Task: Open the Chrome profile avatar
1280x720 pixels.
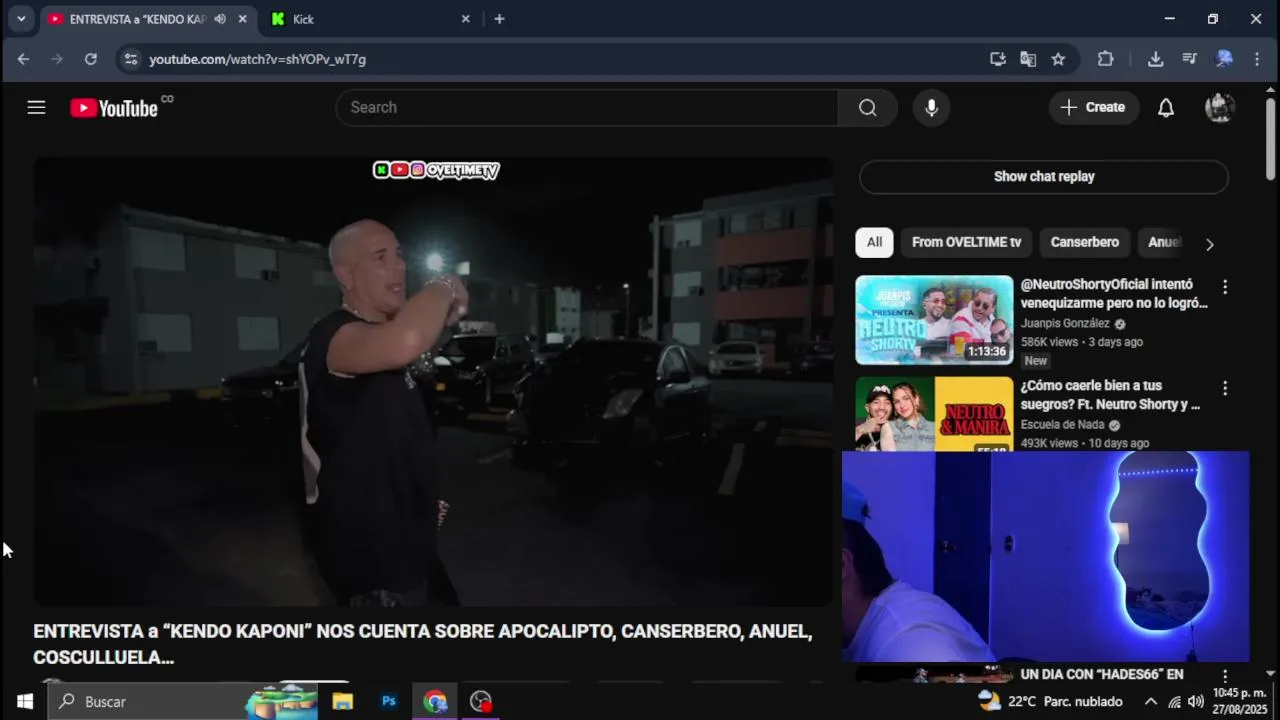Action: click(x=1224, y=59)
